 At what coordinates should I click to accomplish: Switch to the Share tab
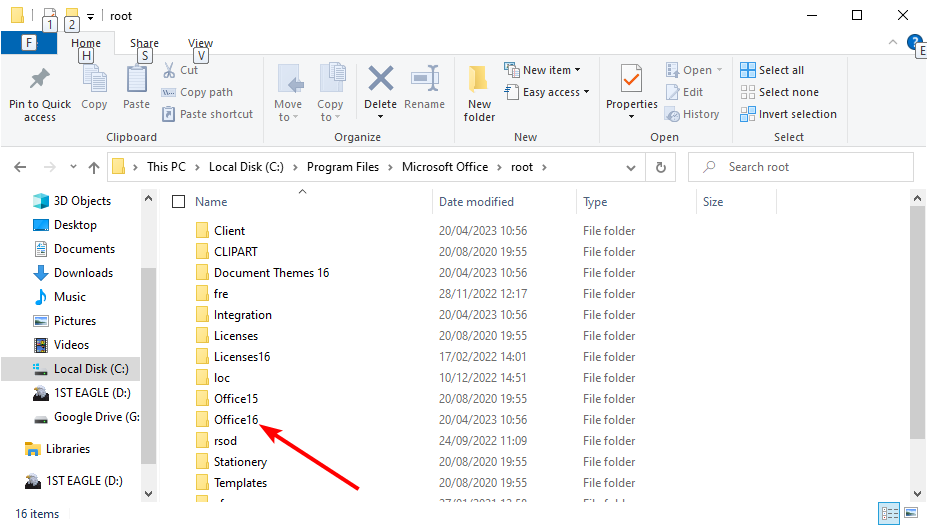[144, 43]
